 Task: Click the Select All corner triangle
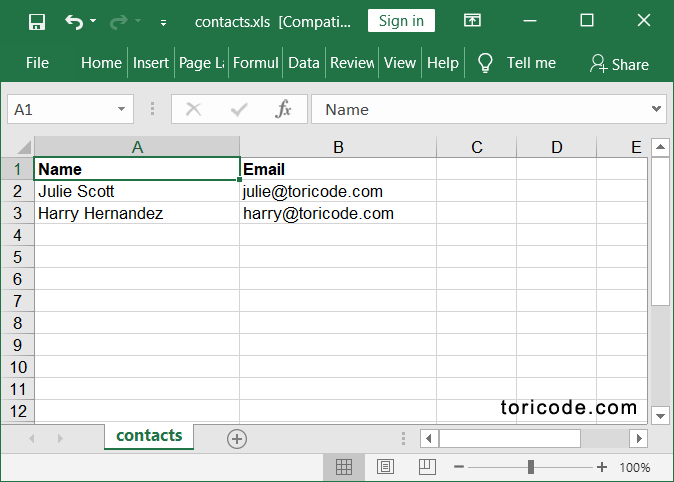24,147
